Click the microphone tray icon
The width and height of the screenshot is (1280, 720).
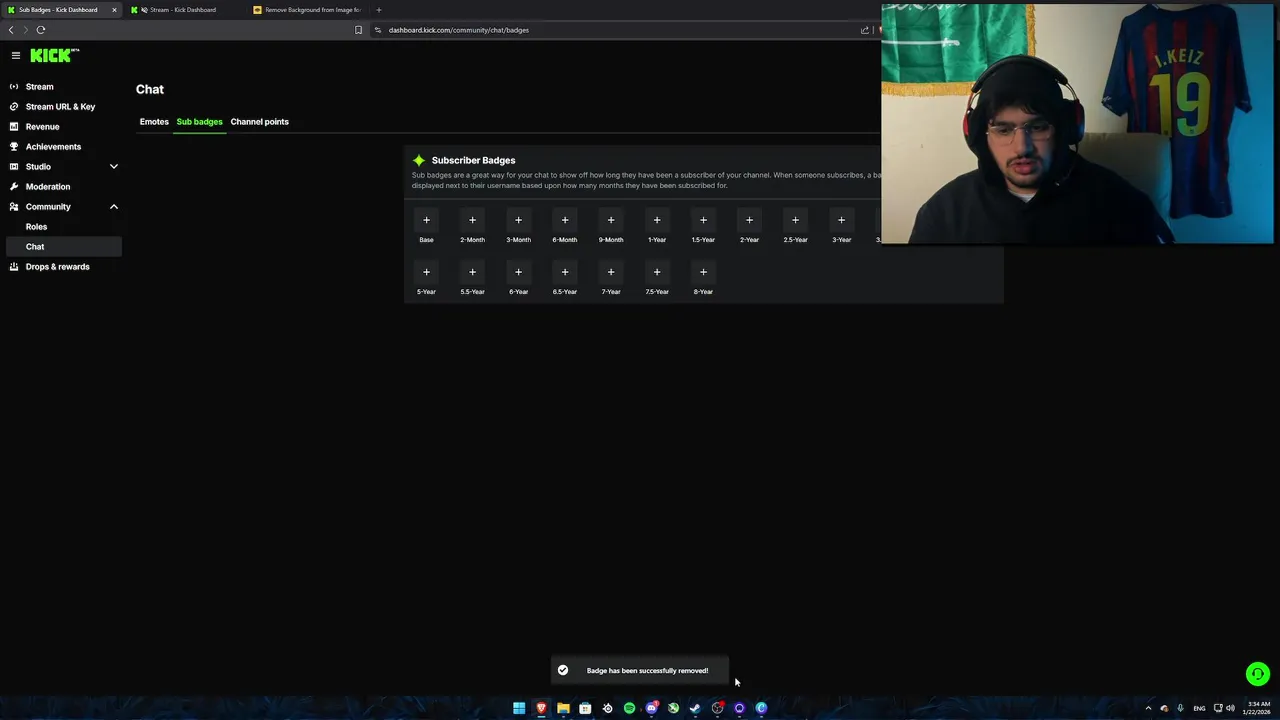(1180, 708)
